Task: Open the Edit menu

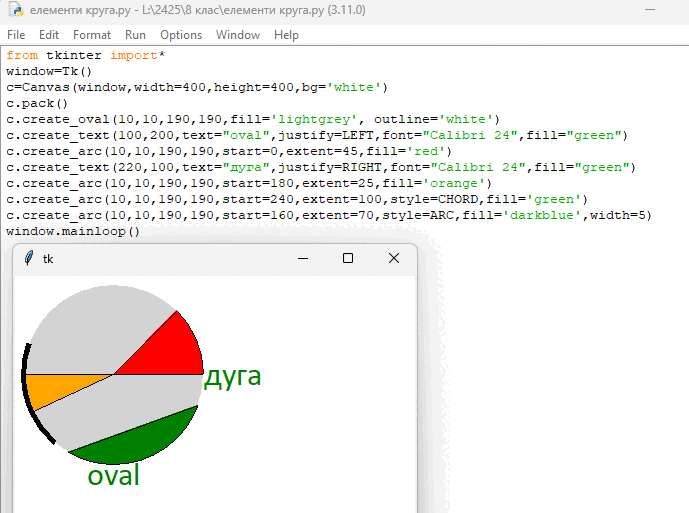Action: tap(48, 35)
